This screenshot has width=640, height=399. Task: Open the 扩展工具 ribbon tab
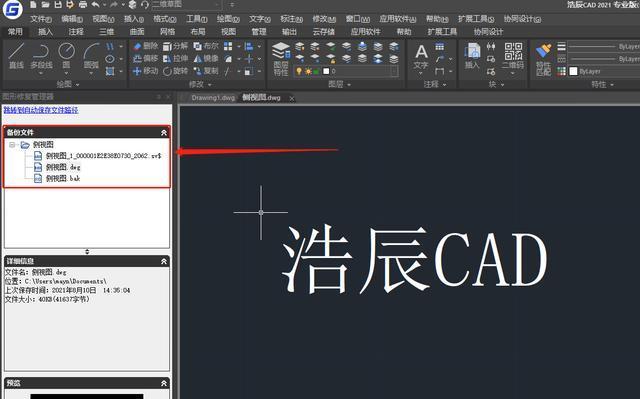[x=442, y=32]
